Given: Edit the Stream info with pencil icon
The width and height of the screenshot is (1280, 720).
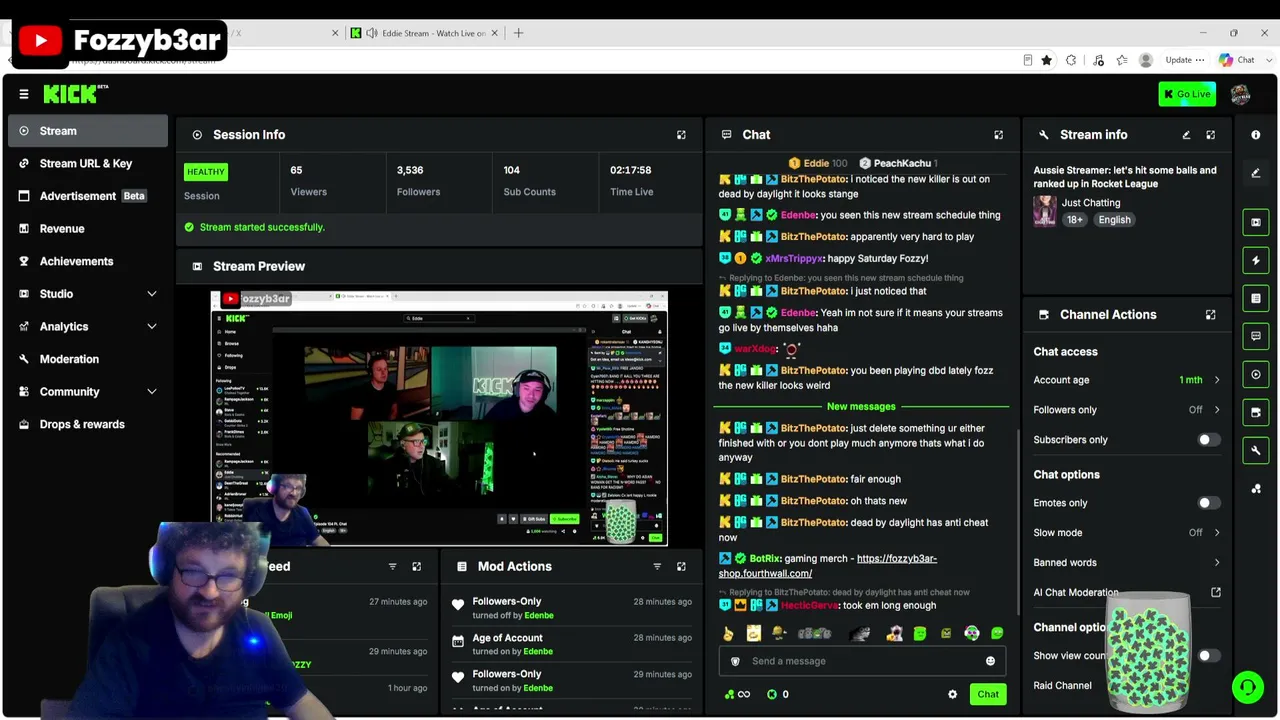Looking at the screenshot, I should coord(1186,135).
